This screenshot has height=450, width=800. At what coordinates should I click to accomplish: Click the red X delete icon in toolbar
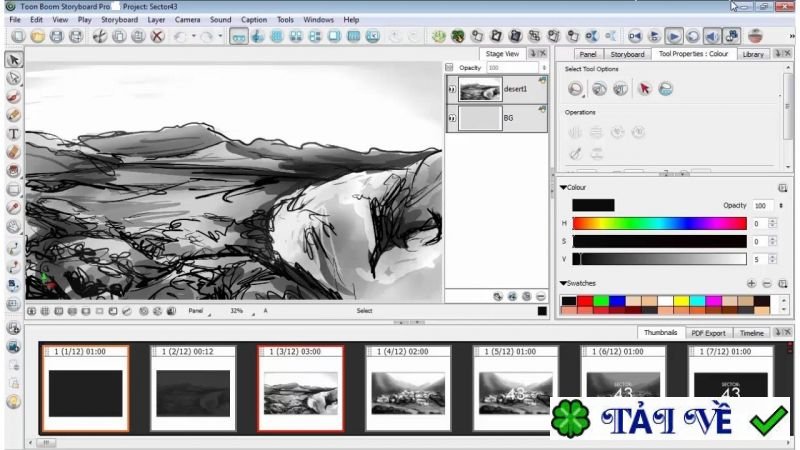[157, 37]
